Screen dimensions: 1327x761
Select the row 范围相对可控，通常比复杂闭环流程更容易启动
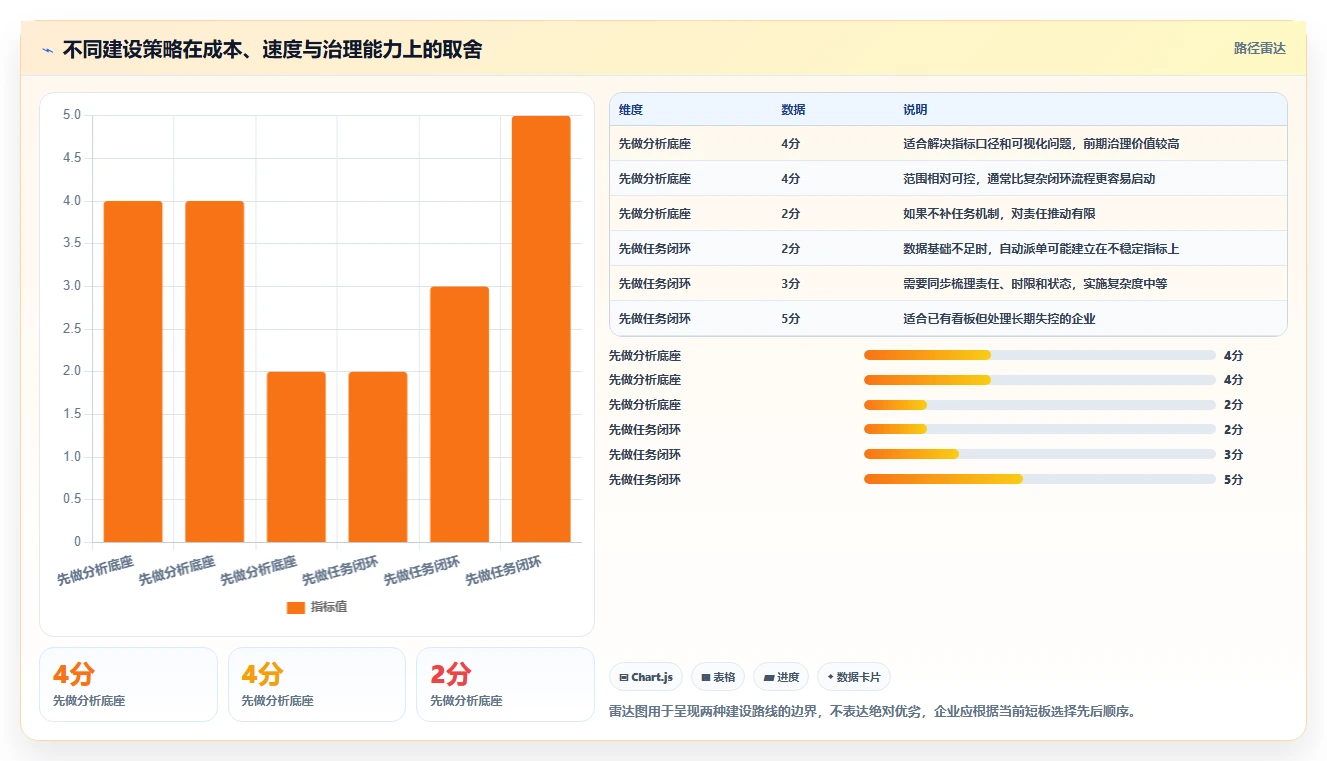coord(948,179)
